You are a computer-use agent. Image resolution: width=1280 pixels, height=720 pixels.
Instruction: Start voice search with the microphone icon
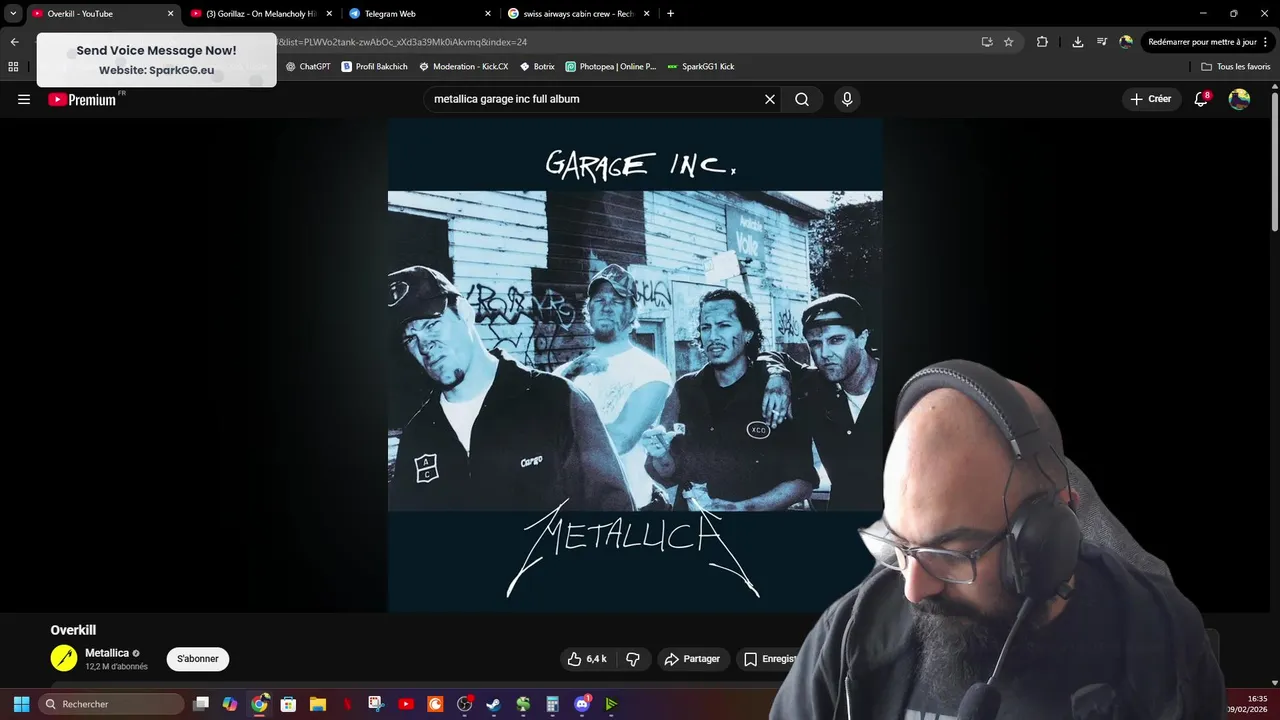[x=847, y=99]
